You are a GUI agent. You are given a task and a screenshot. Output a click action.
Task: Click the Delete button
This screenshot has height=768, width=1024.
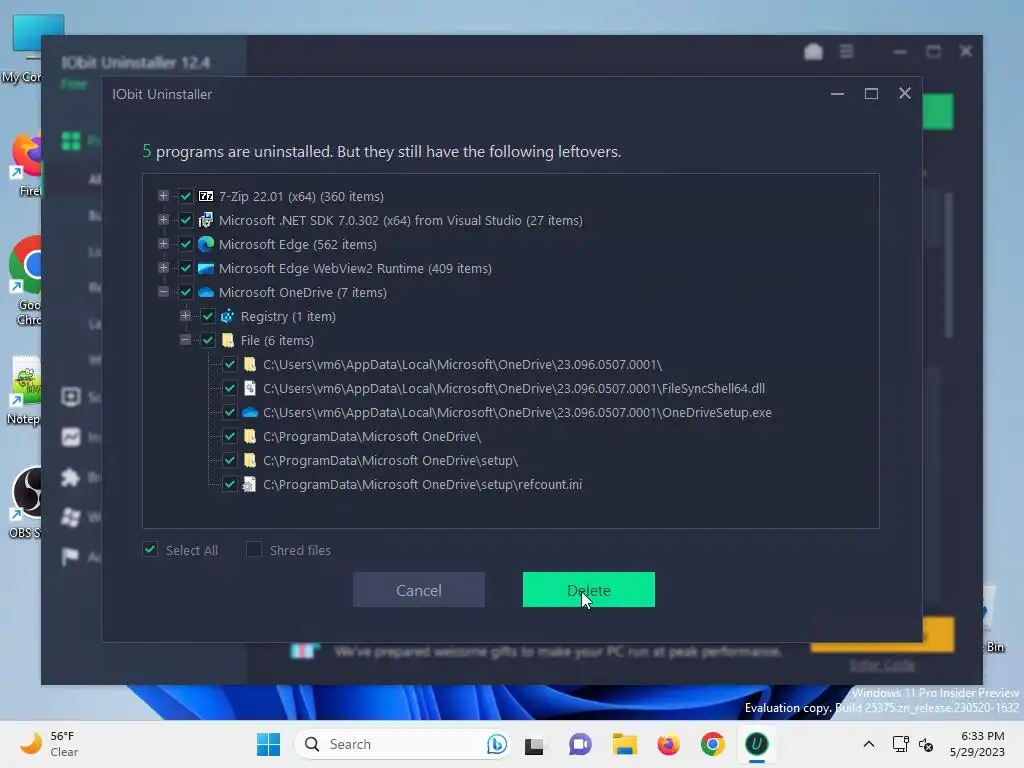(588, 590)
